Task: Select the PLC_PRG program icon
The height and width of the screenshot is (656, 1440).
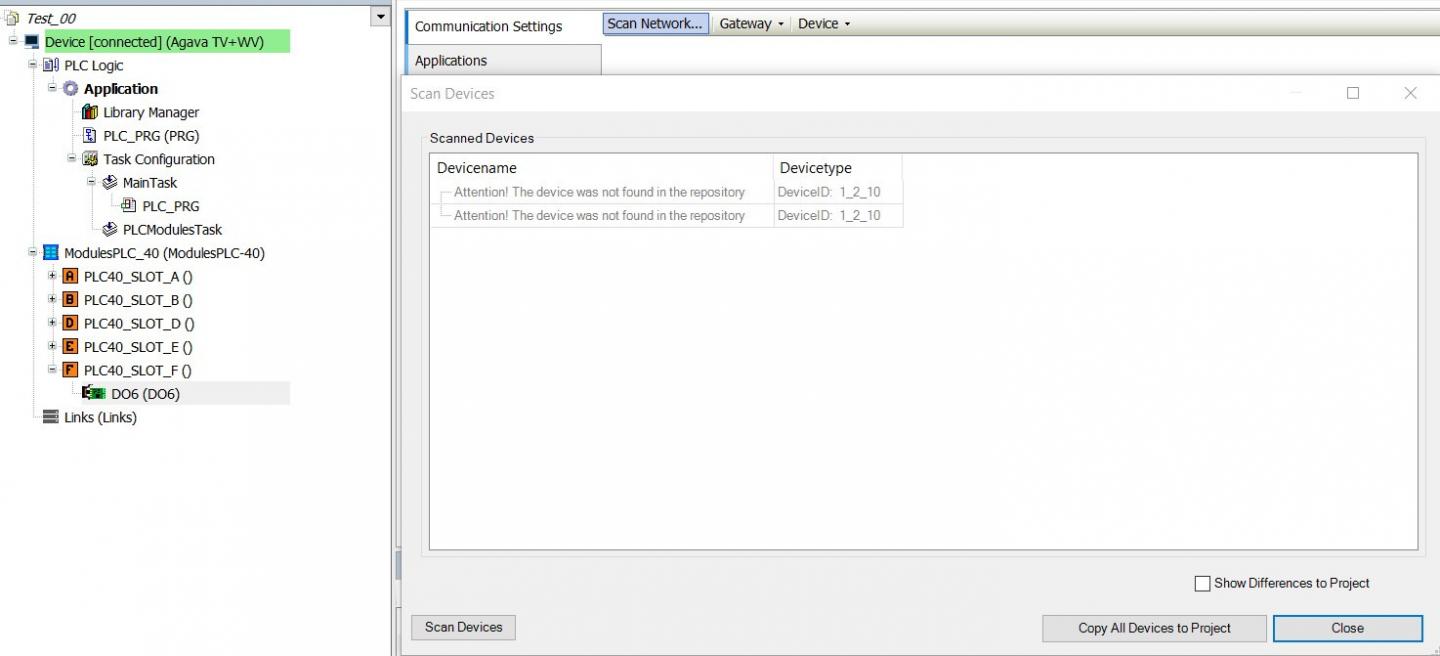Action: [x=90, y=136]
